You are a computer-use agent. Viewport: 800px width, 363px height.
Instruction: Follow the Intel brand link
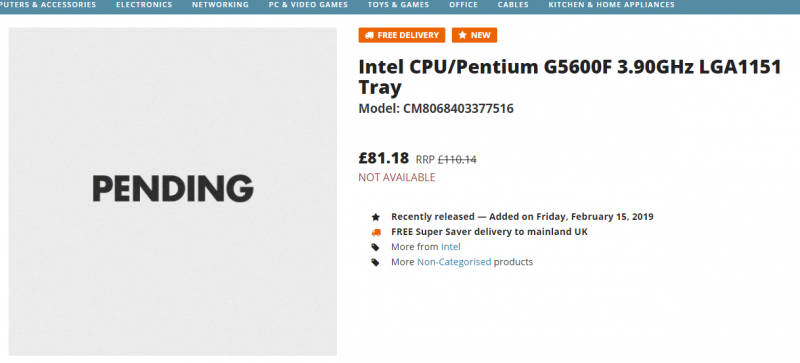pos(451,247)
